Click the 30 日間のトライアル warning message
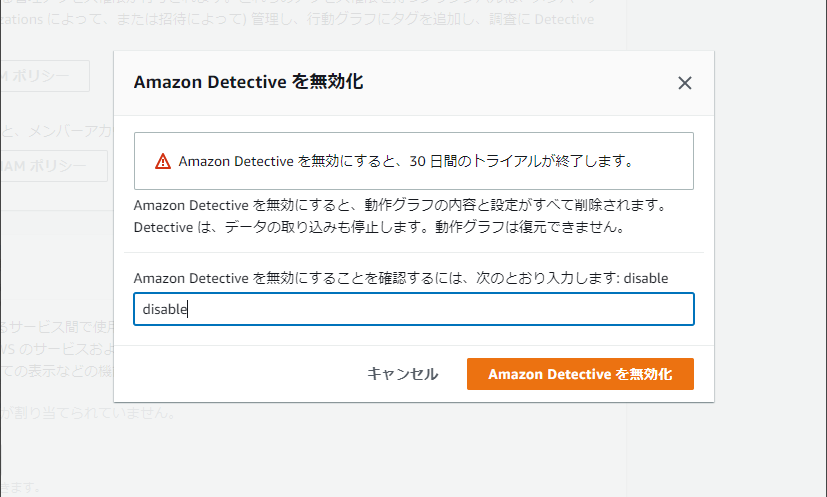827x497 pixels. tap(406, 161)
